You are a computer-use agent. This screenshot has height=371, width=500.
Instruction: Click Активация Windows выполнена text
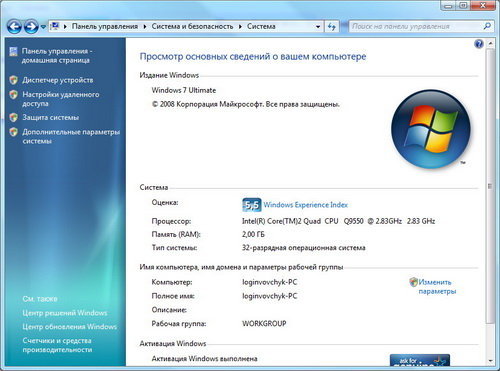[204, 359]
